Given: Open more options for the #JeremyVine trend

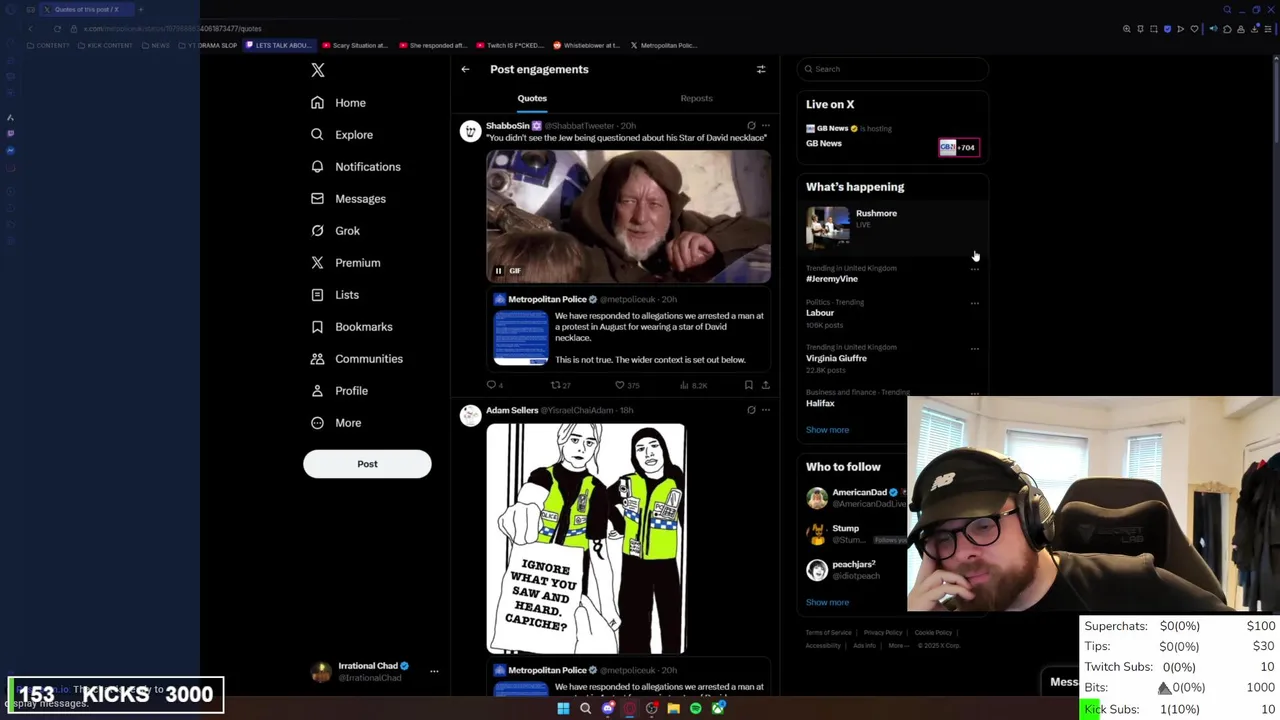Looking at the screenshot, I should (975, 270).
